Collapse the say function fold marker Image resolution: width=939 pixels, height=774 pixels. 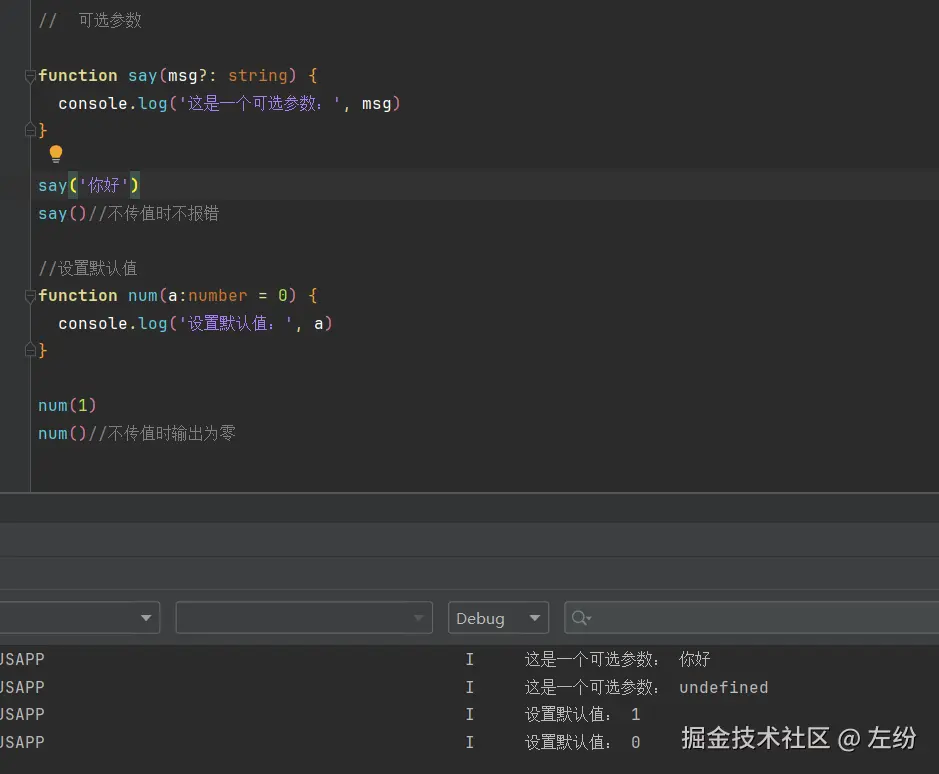(30, 75)
